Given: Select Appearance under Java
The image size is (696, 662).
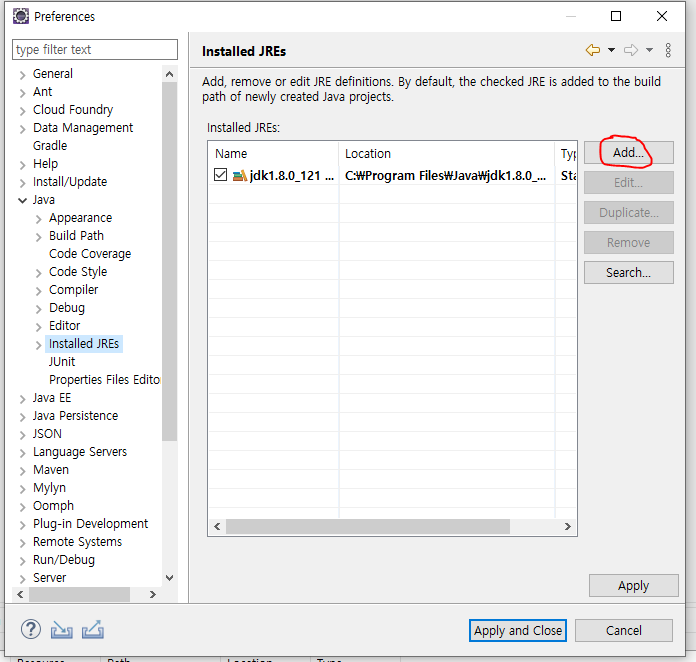Looking at the screenshot, I should click(80, 218).
